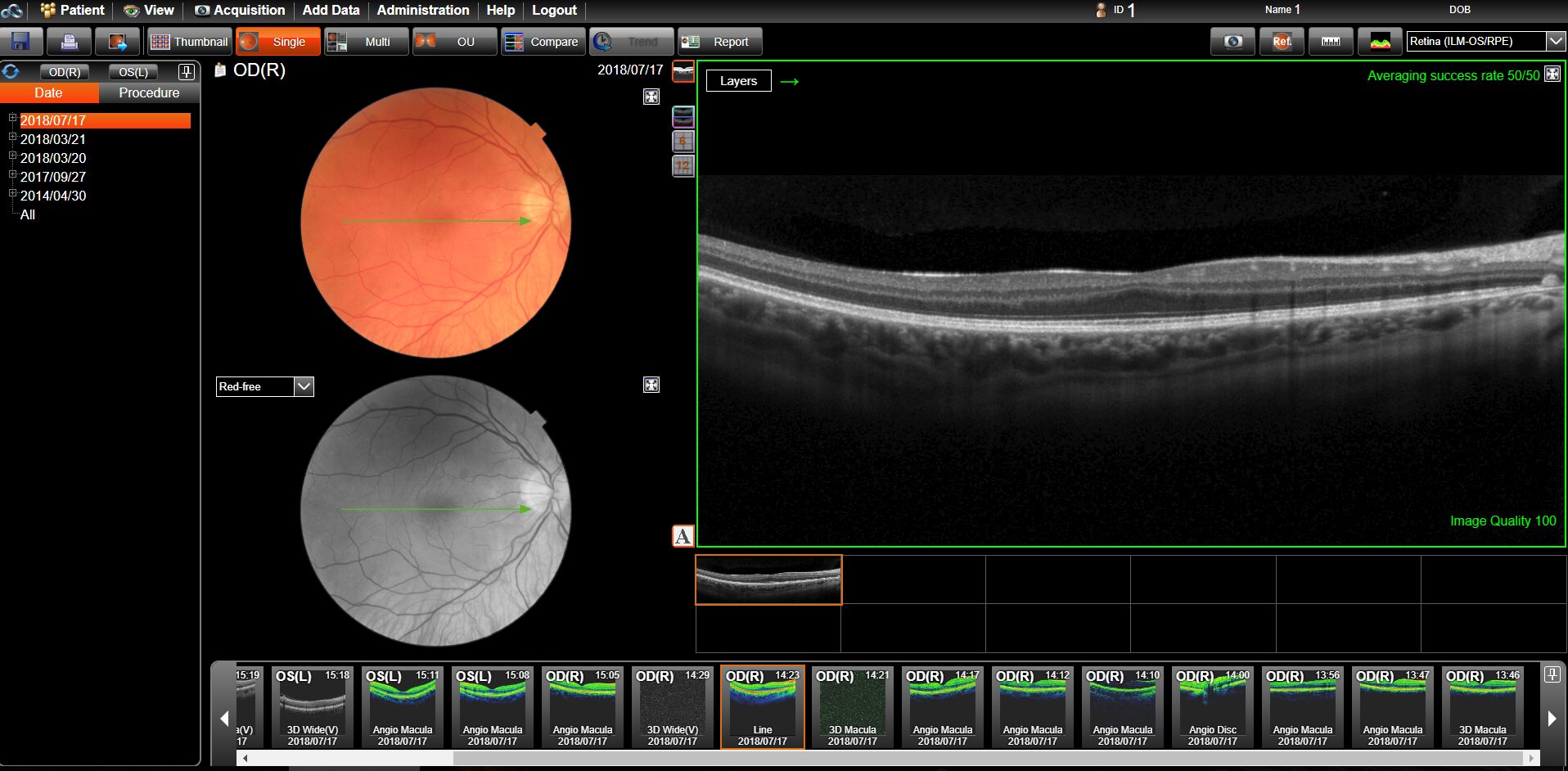Click the Layers button on the OCT scan

click(x=738, y=81)
